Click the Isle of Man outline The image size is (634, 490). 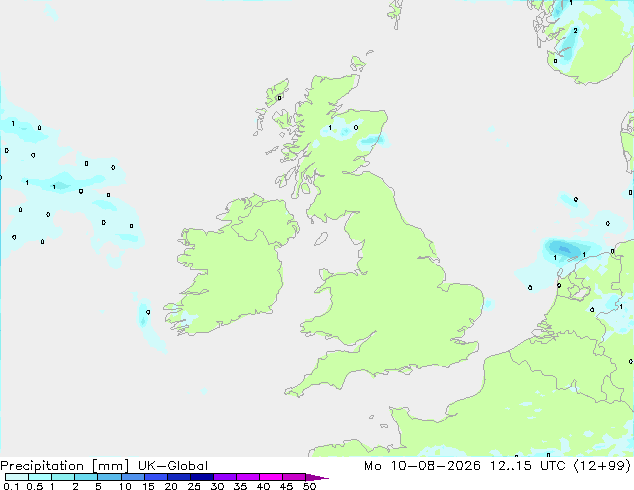[x=321, y=239]
